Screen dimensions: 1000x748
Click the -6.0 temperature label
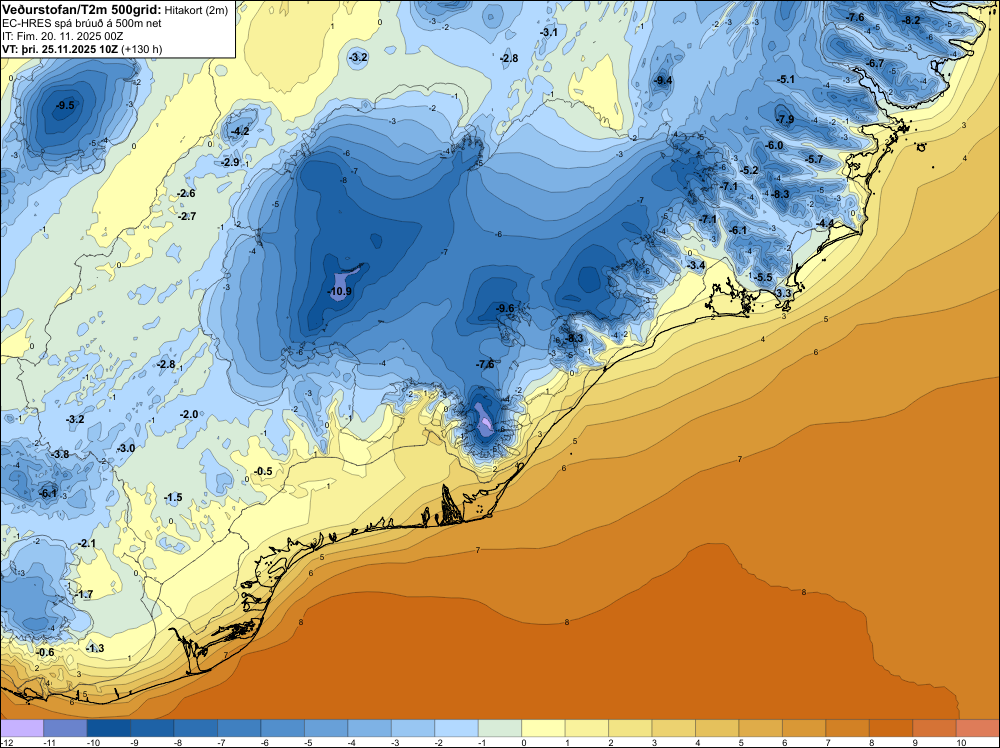pos(774,145)
